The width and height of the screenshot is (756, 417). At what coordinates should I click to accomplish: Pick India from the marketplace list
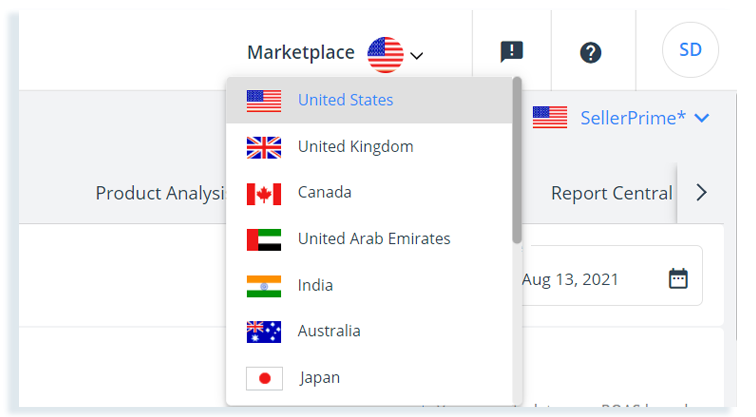point(369,285)
